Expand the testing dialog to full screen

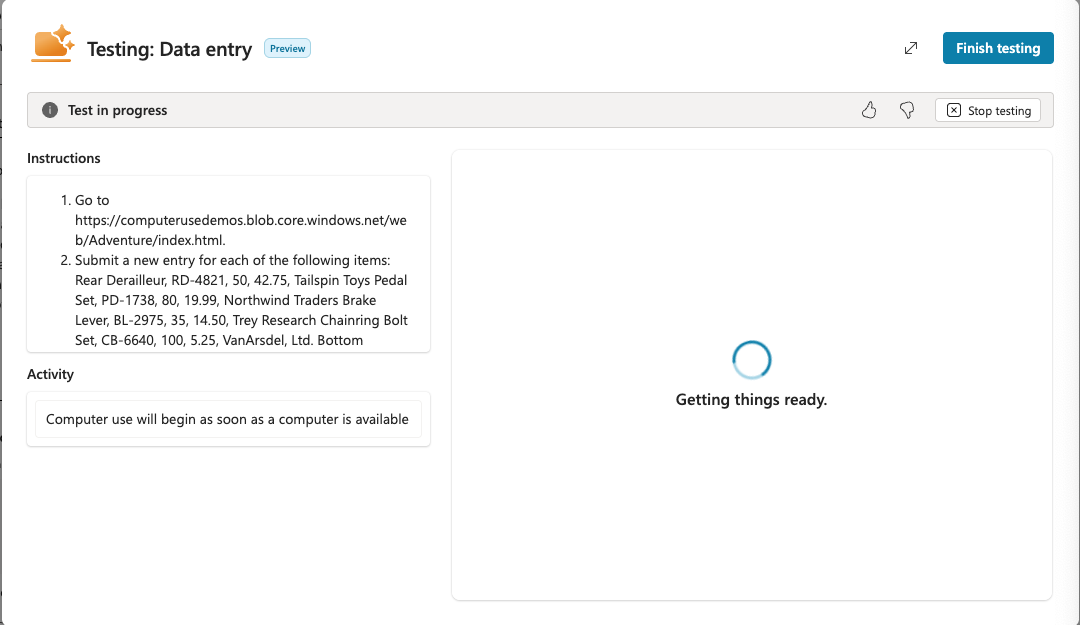pos(910,48)
